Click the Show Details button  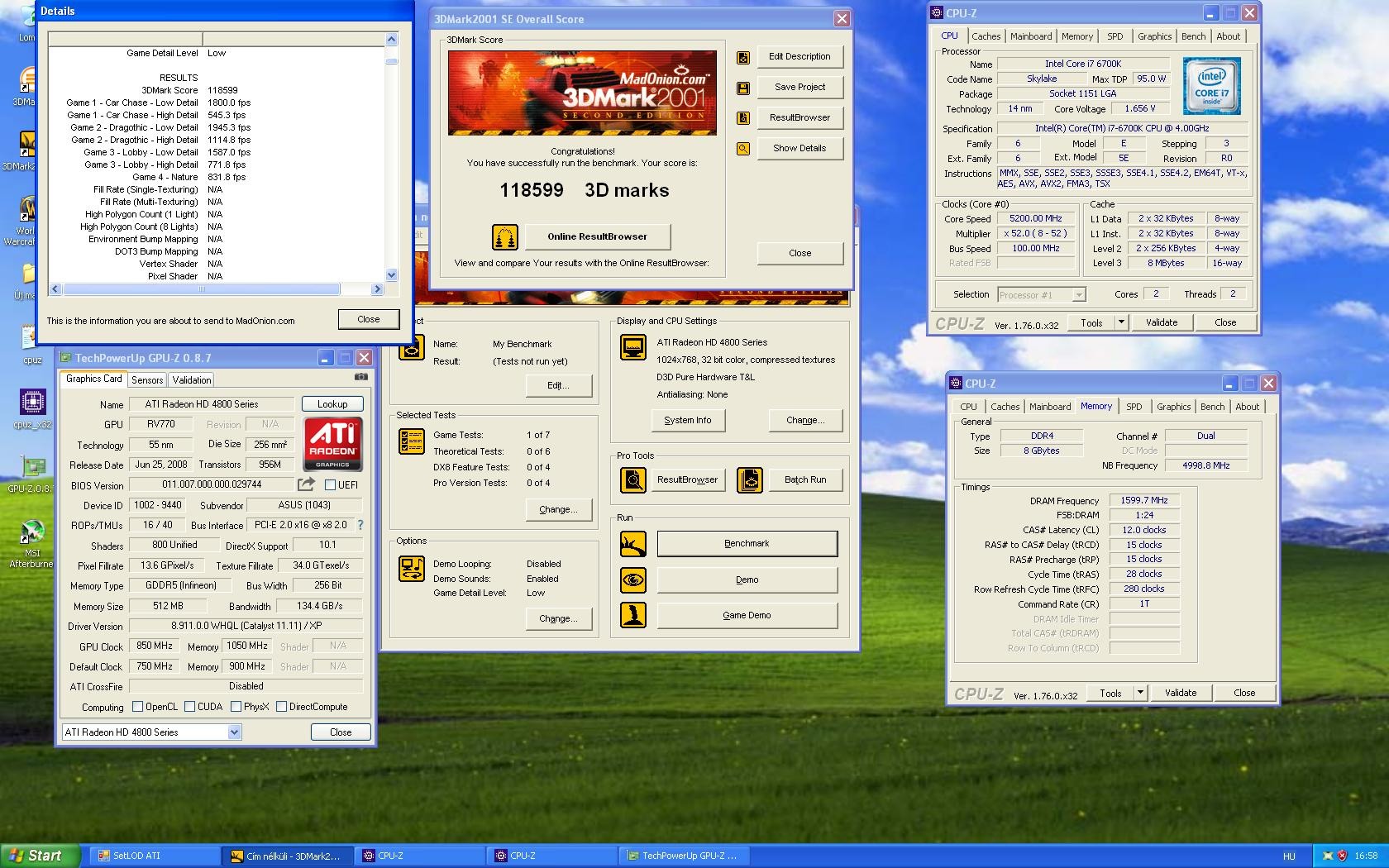pos(800,148)
